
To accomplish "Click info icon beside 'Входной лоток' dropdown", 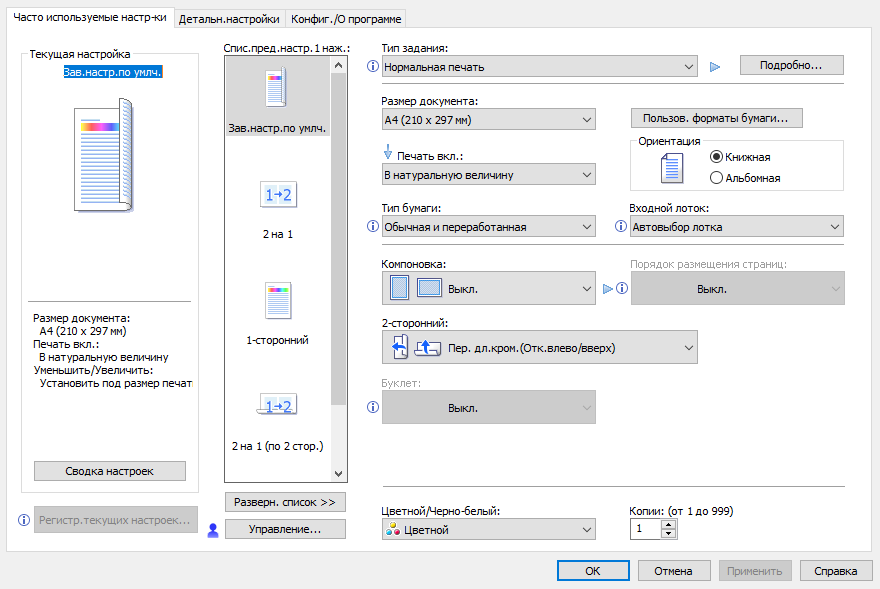I will (621, 227).
